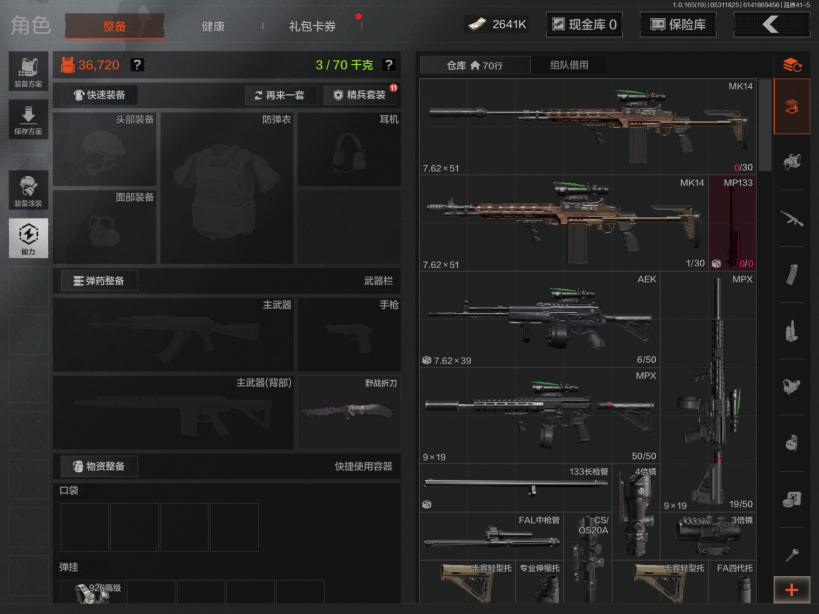This screenshot has height=614, width=819.
Task: Select the FA四代托 stock item
Action: click(732, 582)
